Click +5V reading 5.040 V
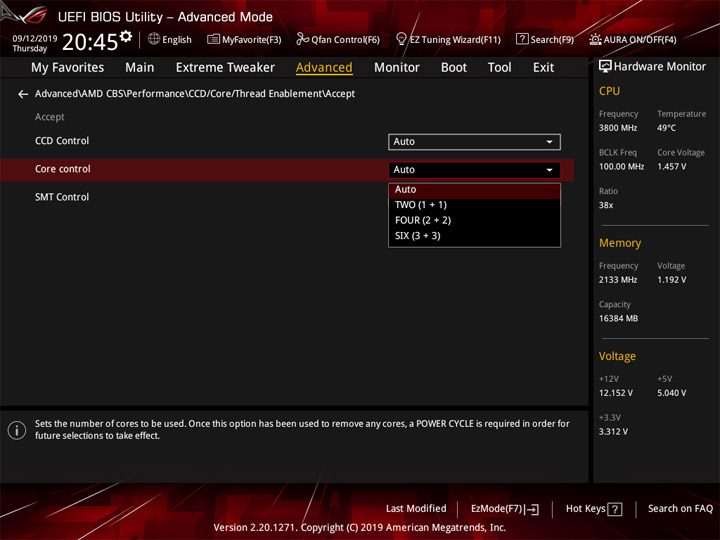Screen dimensions: 720x540 click(x=671, y=393)
